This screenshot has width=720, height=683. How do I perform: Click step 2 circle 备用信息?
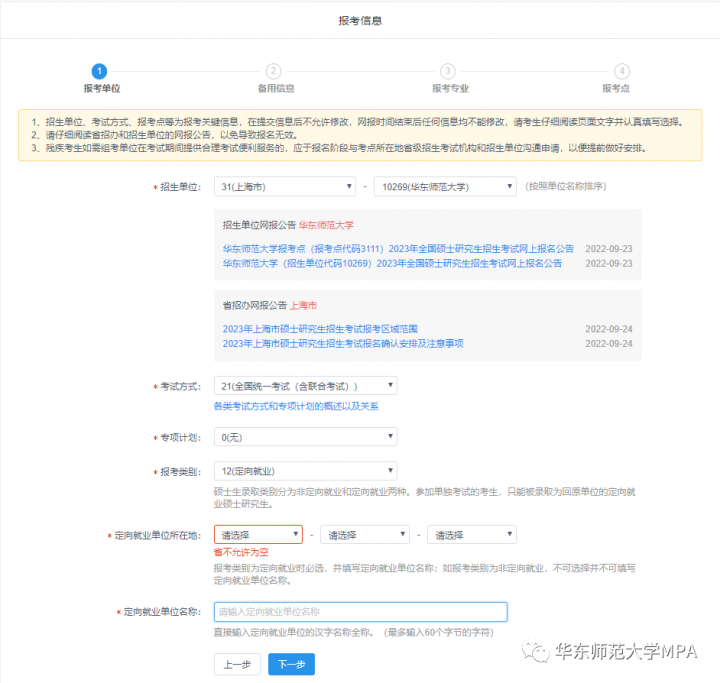click(x=274, y=71)
